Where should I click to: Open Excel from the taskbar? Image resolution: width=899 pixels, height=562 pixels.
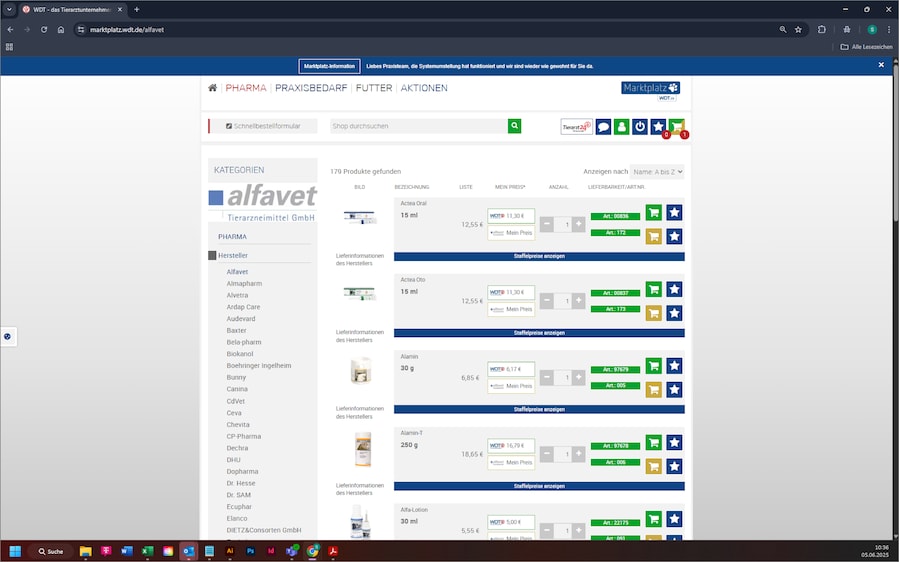coord(147,551)
